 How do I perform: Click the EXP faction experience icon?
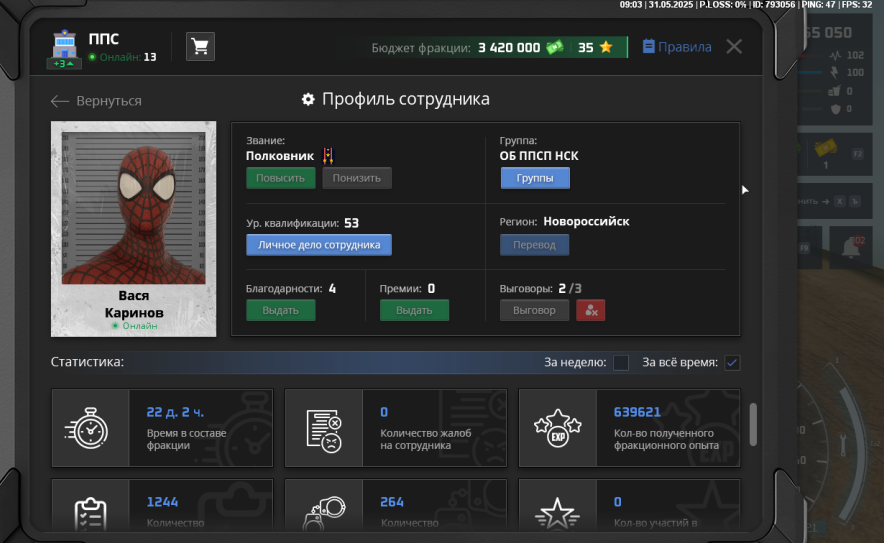[x=558, y=428]
